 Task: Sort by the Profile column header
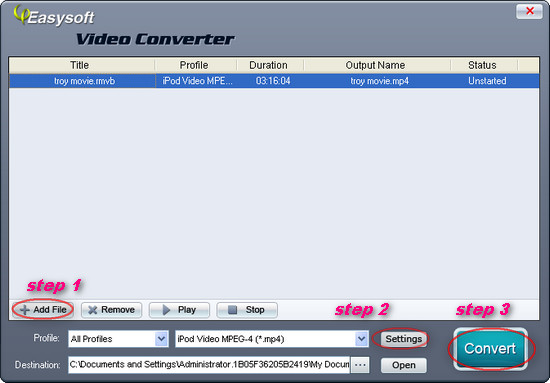click(196, 65)
